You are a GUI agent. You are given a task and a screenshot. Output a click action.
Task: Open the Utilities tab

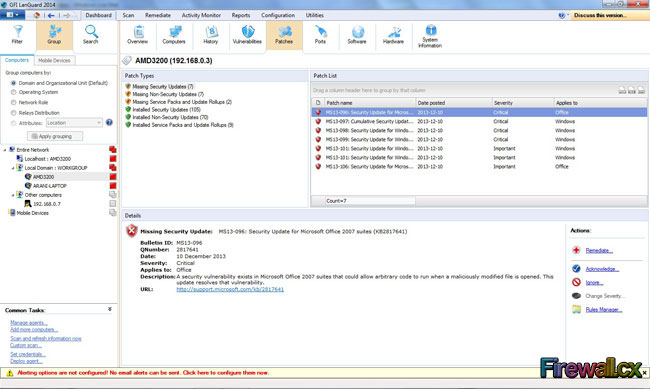point(315,15)
